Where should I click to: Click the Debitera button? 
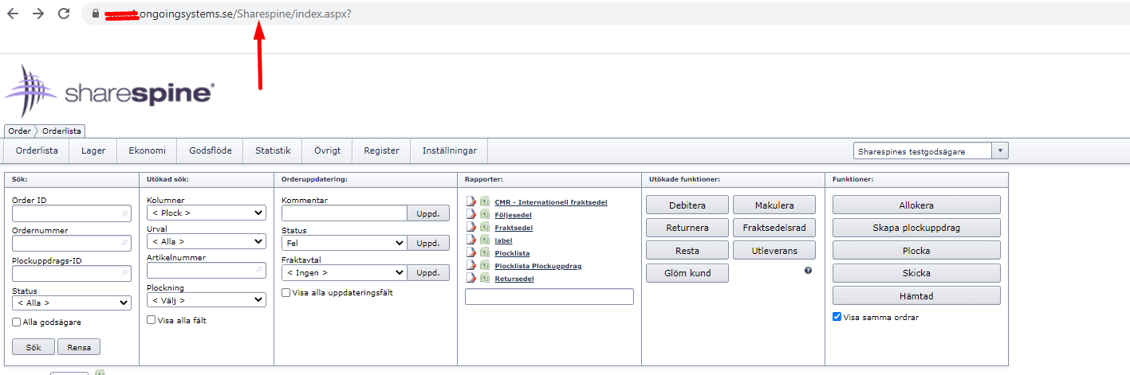pyautogui.click(x=688, y=206)
